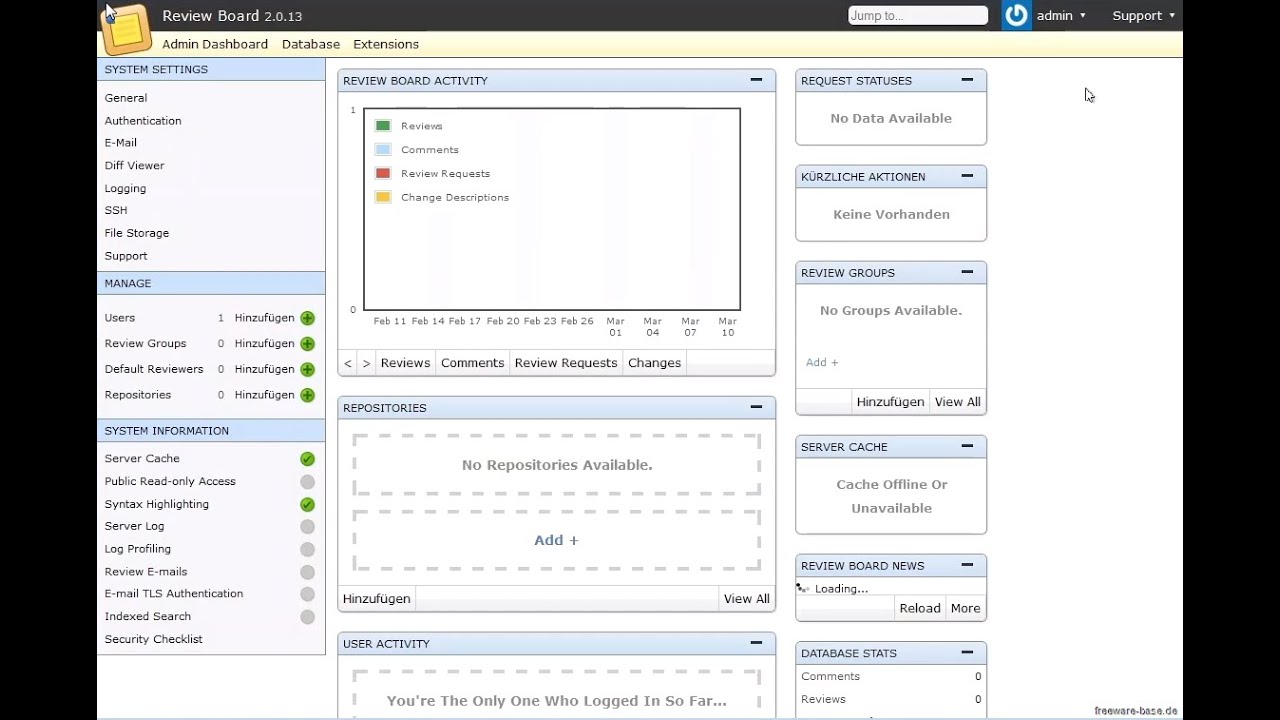The image size is (1280, 720).
Task: Go to previous period in activity graph
Action: pyautogui.click(x=348, y=363)
